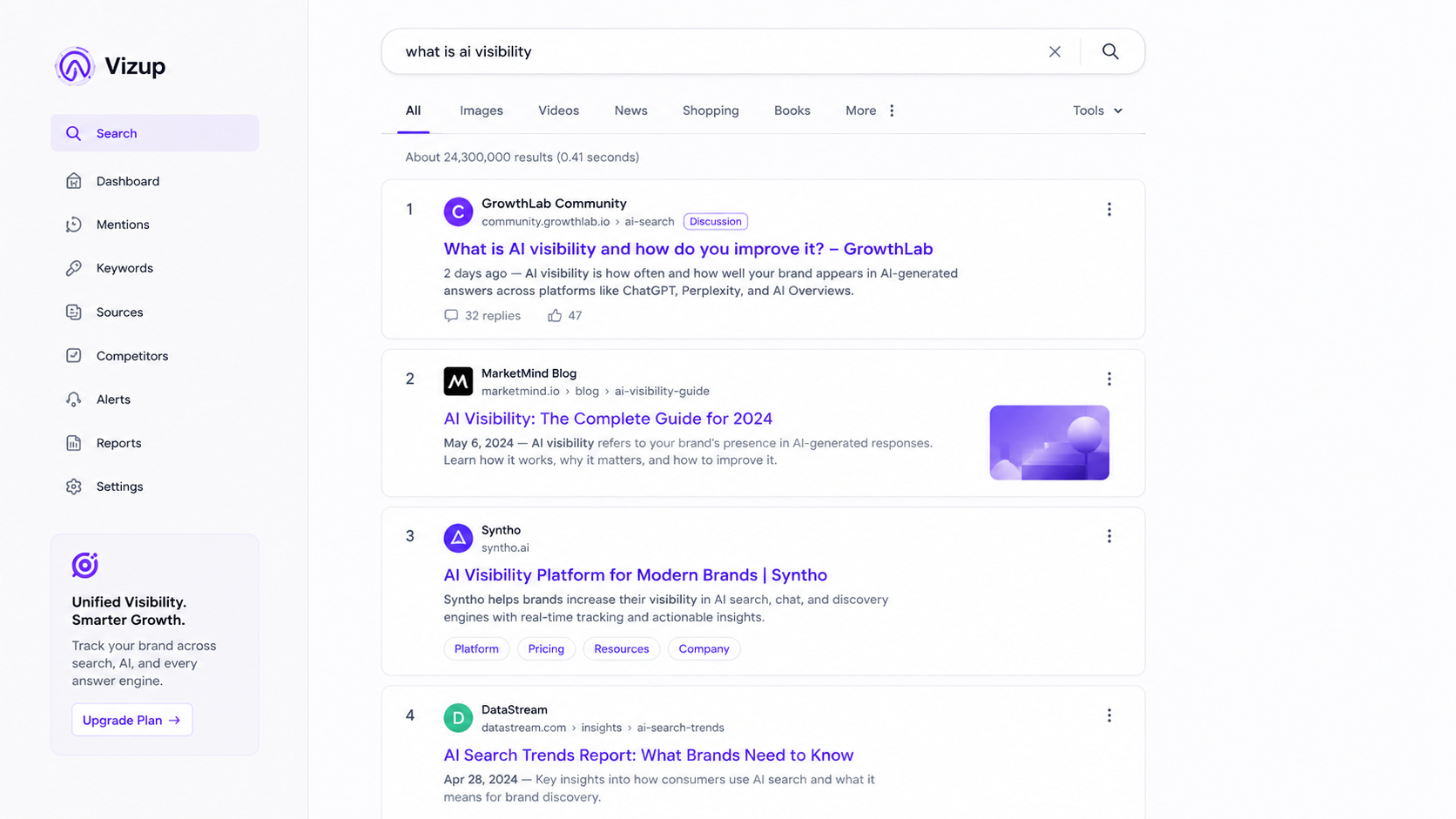Click the Company sitelink chip
The height and width of the screenshot is (819, 1456).
(704, 649)
